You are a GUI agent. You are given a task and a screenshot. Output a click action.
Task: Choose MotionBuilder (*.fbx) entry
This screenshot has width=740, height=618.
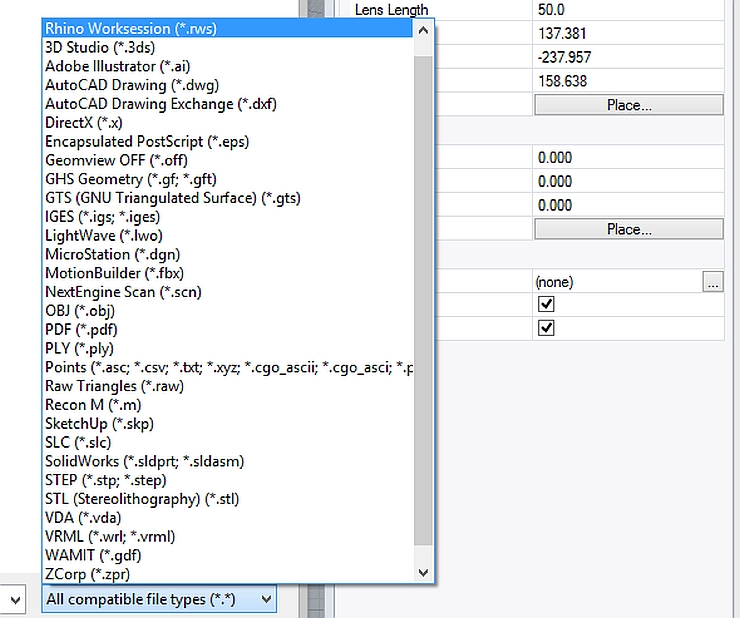pyautogui.click(x=227, y=273)
